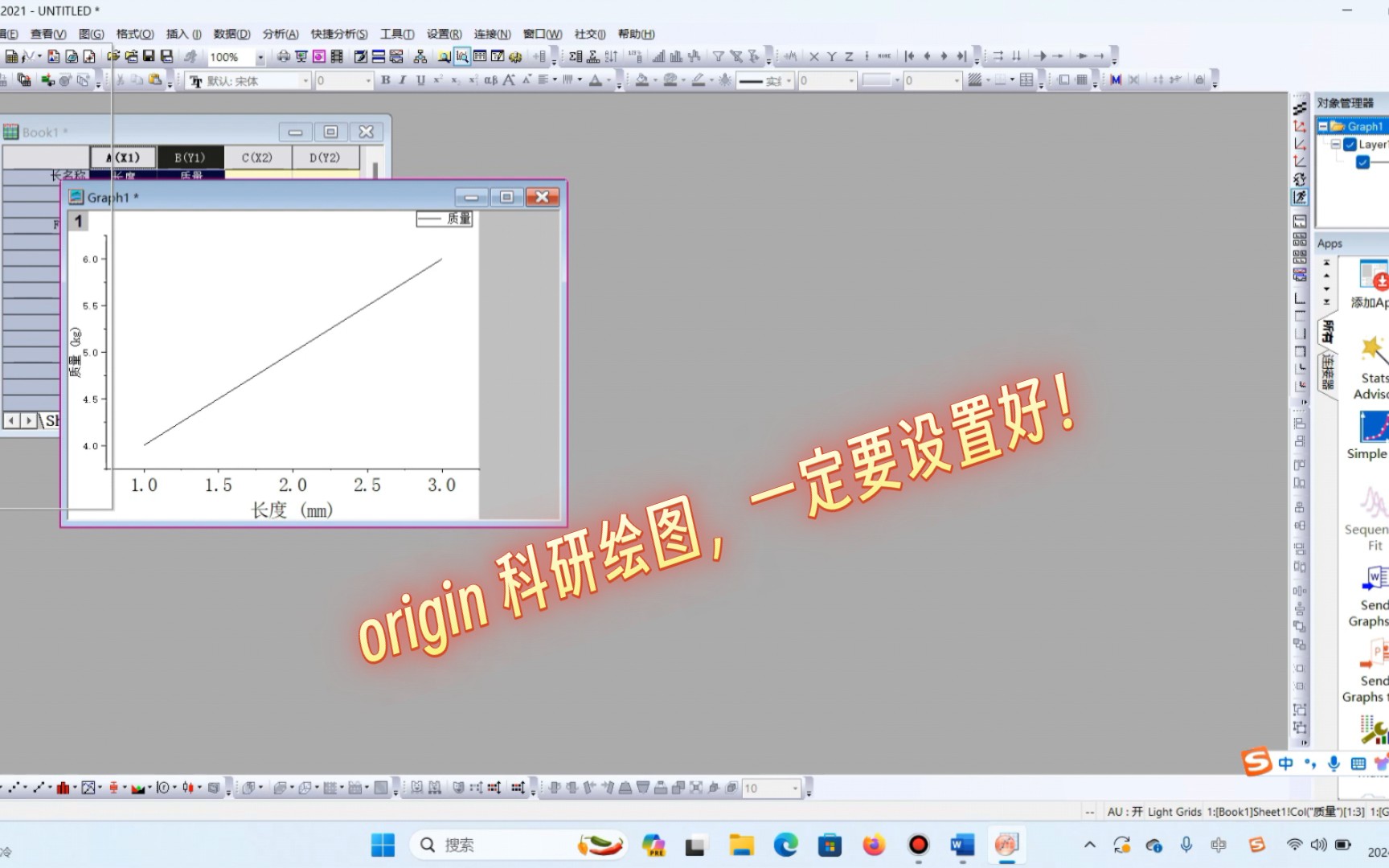Collapse the Graph1 node in Object Manager
The image size is (1389, 868).
pos(1322,125)
